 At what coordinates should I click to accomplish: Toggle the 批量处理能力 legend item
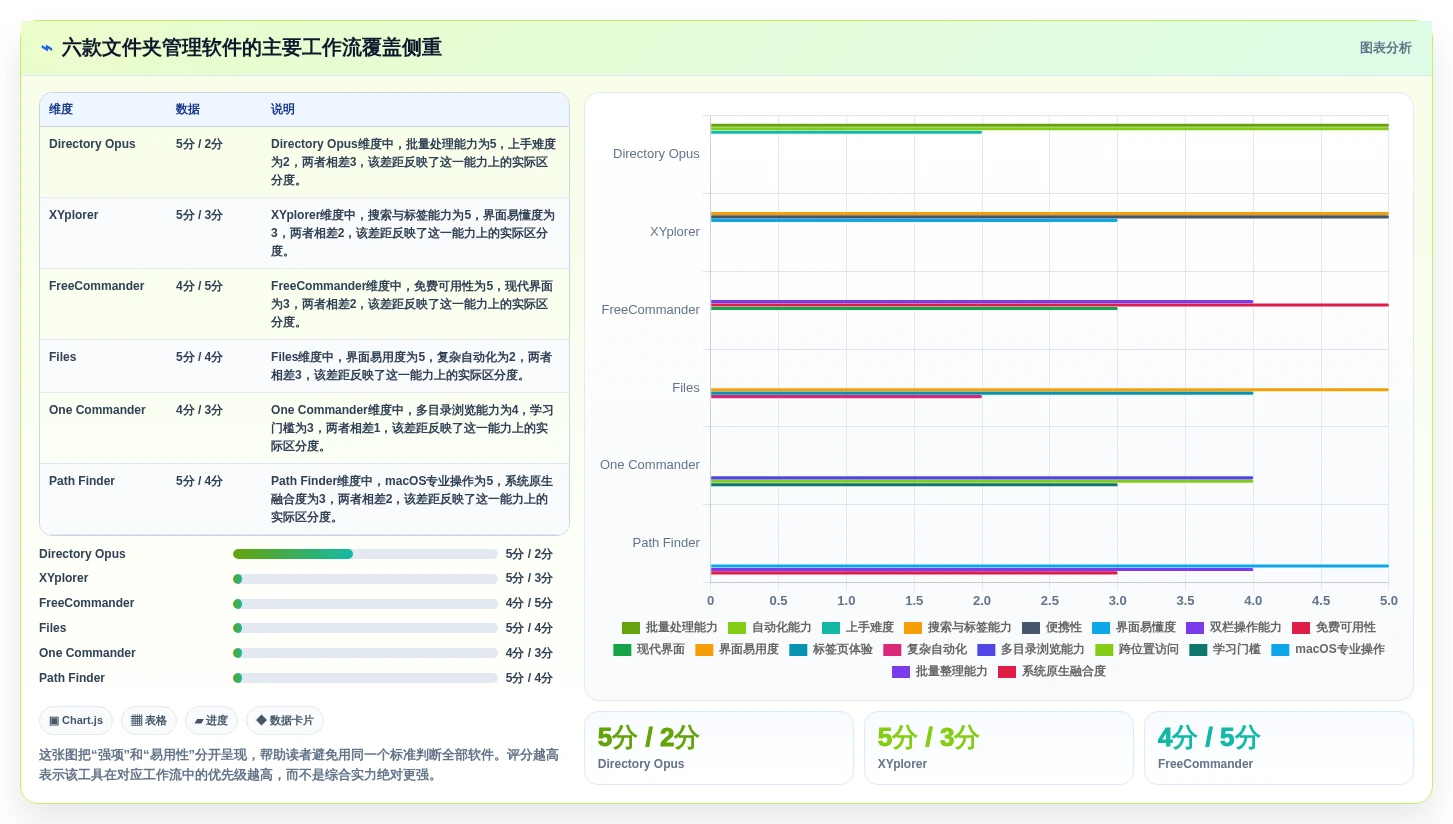pos(670,628)
